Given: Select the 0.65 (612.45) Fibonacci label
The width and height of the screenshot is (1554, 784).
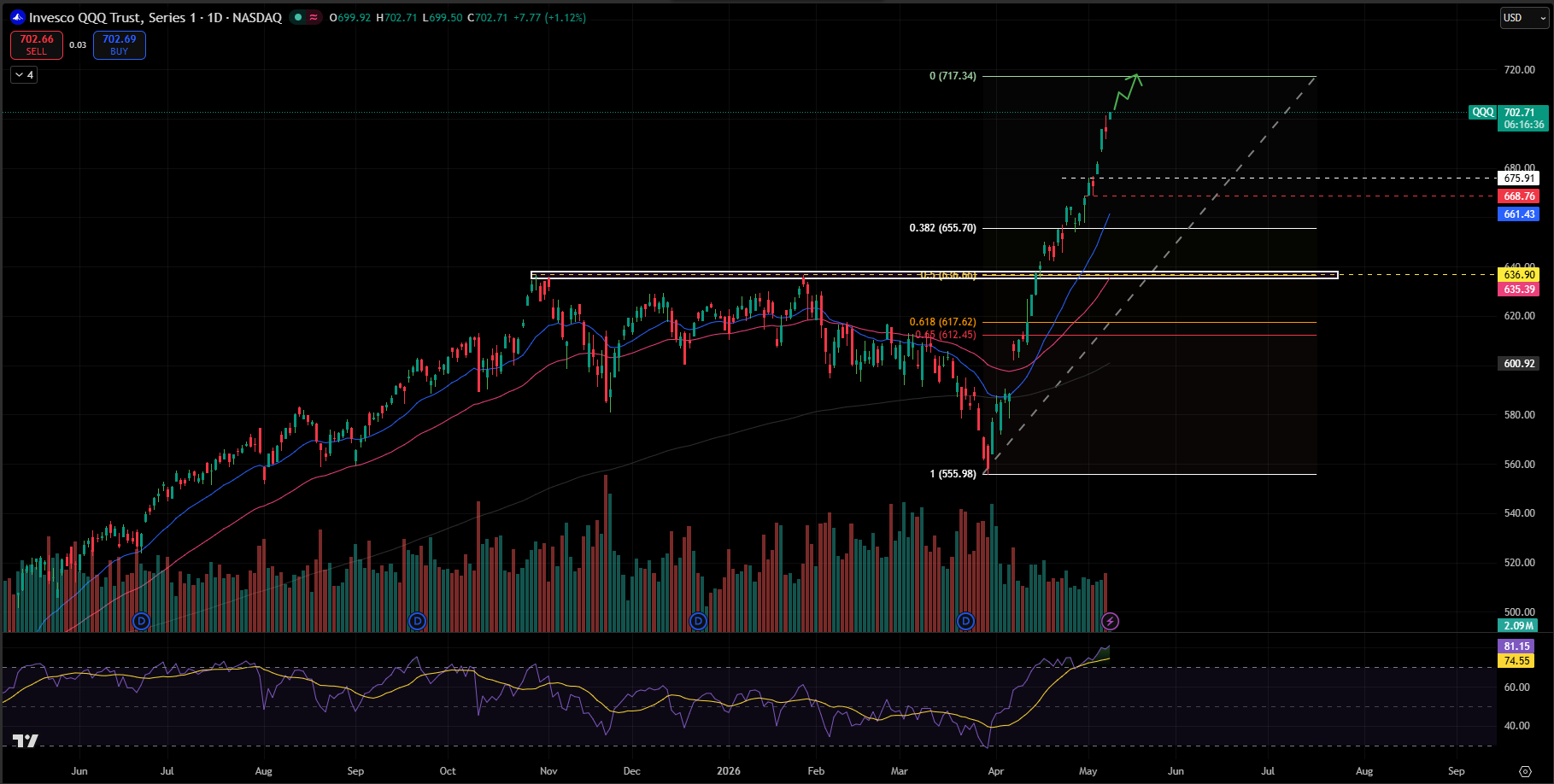Looking at the screenshot, I should (945, 335).
